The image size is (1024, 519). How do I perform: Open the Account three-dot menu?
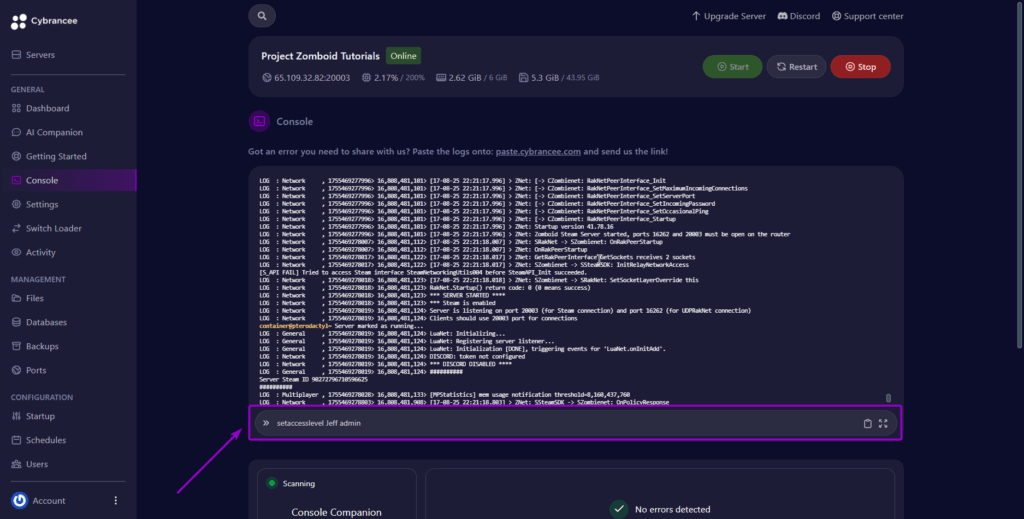click(116, 500)
